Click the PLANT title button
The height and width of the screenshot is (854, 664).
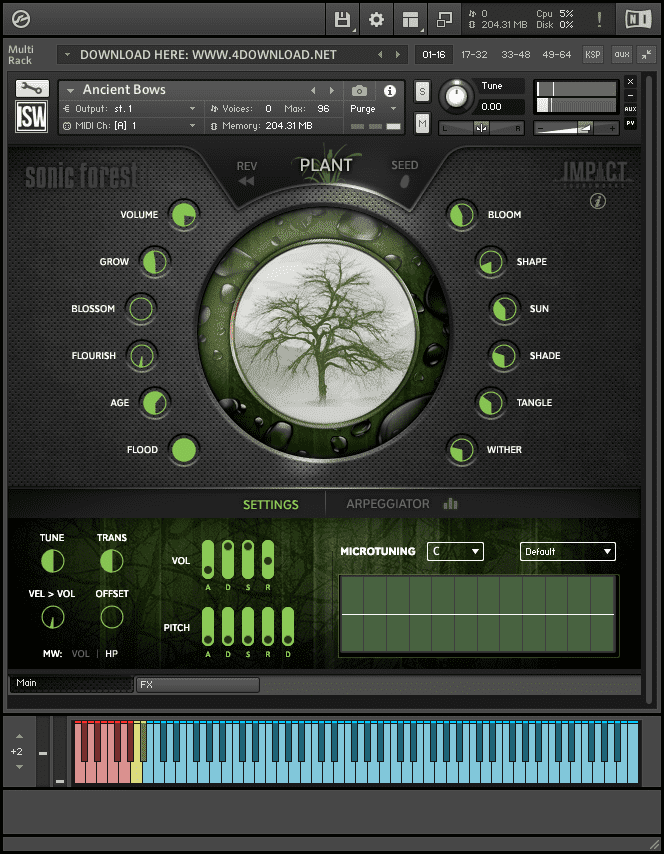coord(326,165)
